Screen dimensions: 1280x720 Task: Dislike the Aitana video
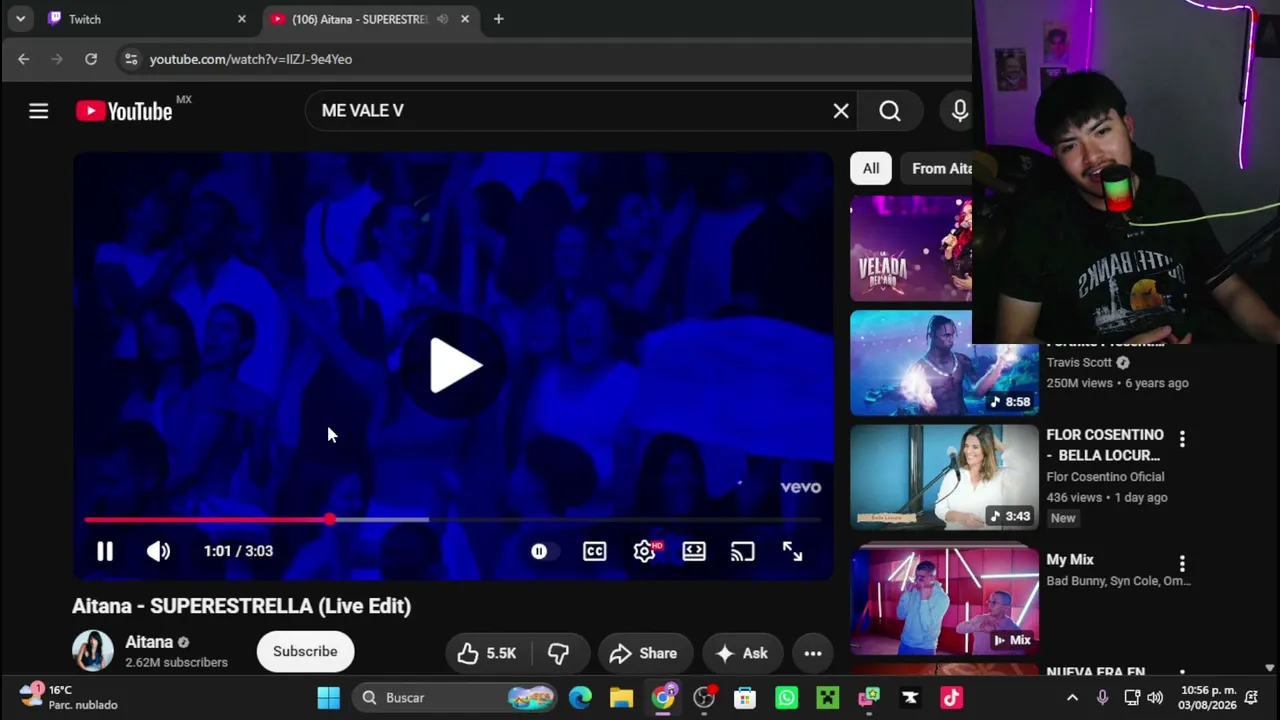pyautogui.click(x=558, y=653)
